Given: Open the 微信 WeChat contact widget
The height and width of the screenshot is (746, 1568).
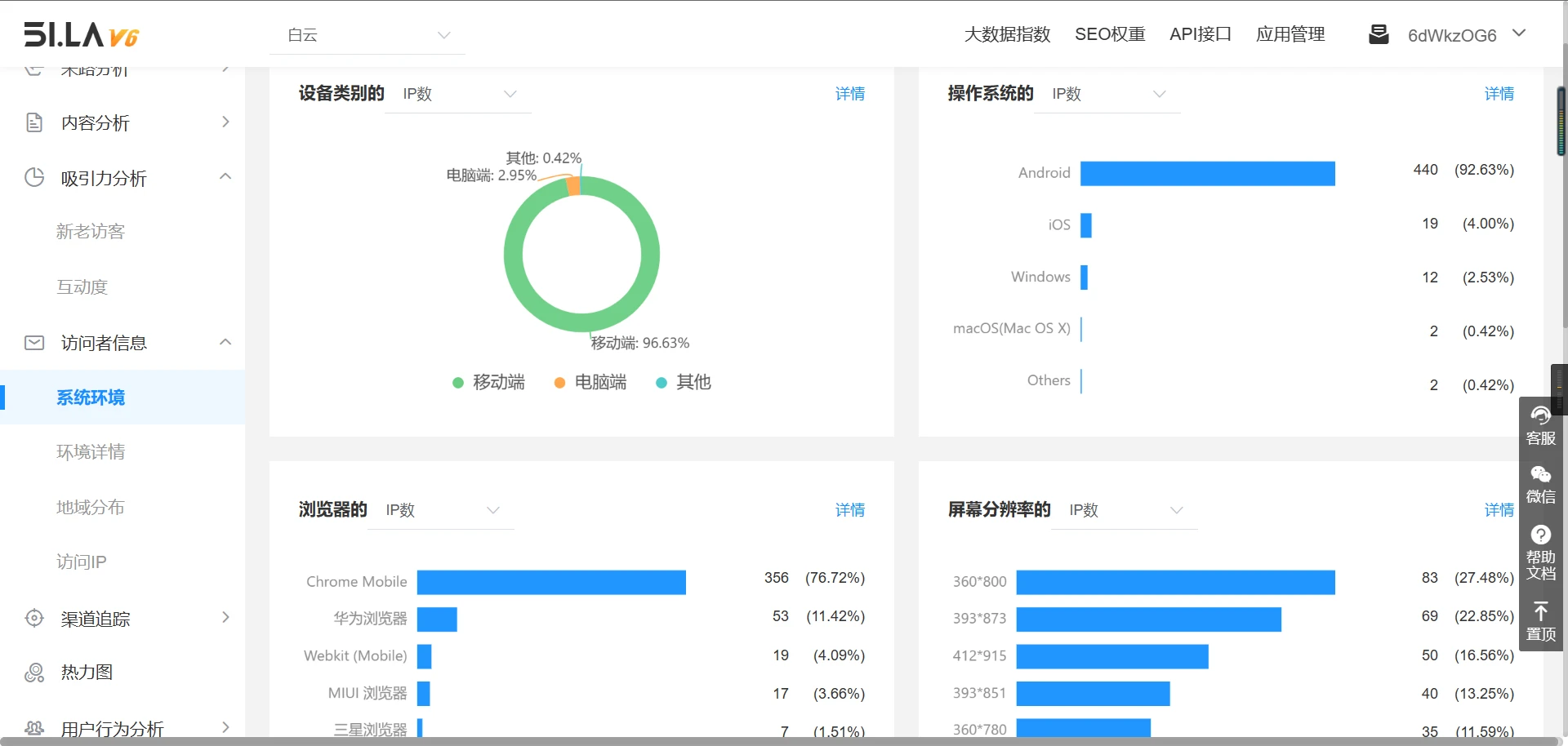Looking at the screenshot, I should point(1541,485).
